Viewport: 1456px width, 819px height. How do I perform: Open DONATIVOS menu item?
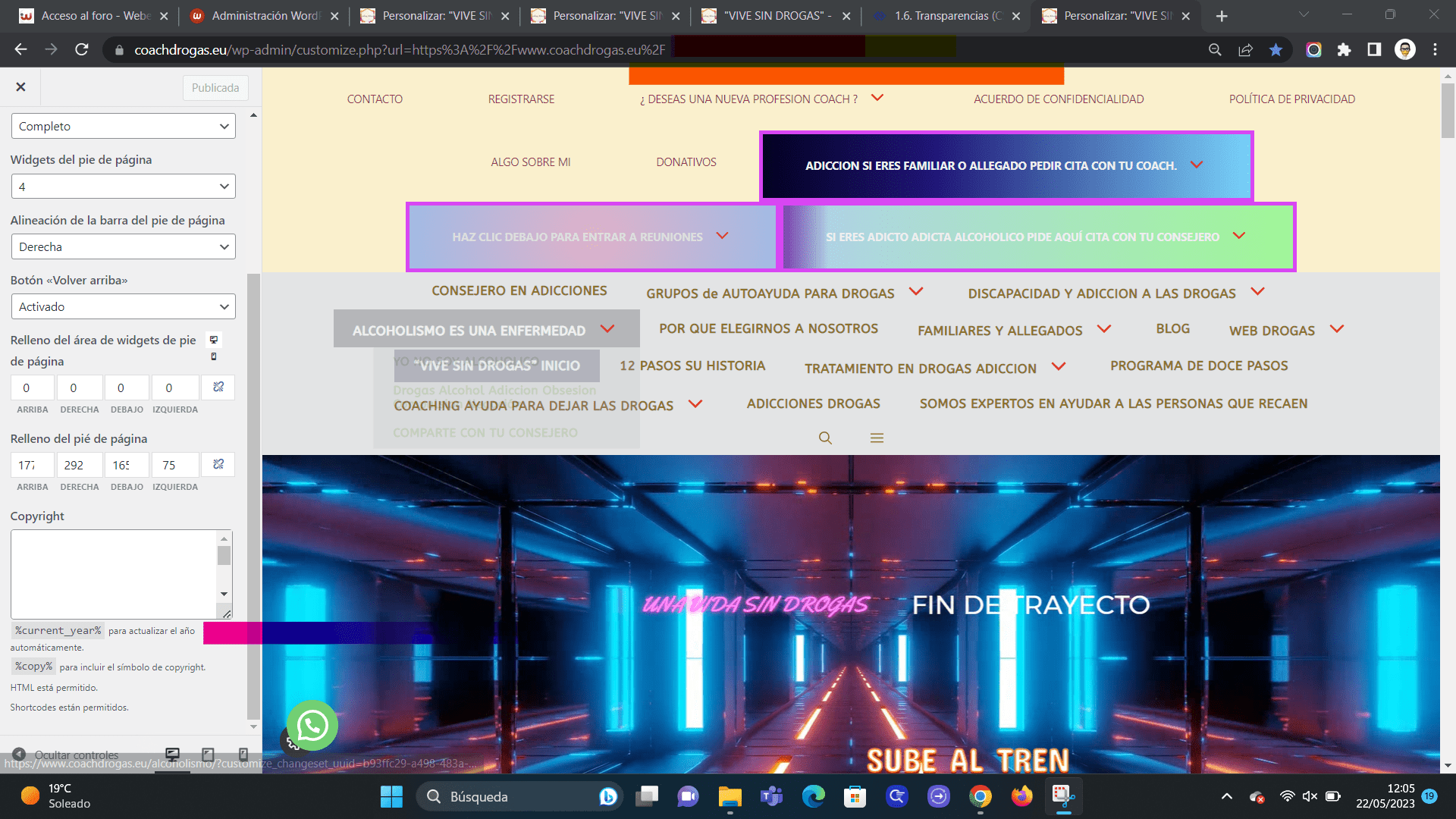686,162
